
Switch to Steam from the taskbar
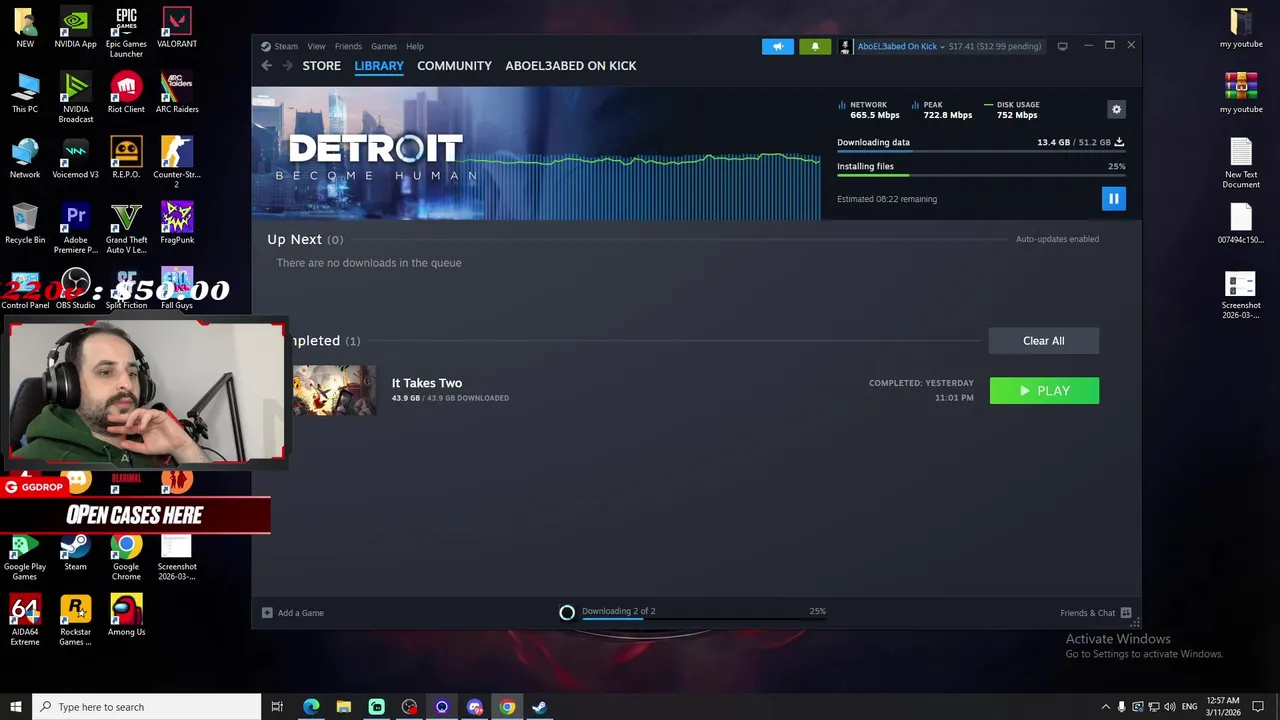[540, 707]
